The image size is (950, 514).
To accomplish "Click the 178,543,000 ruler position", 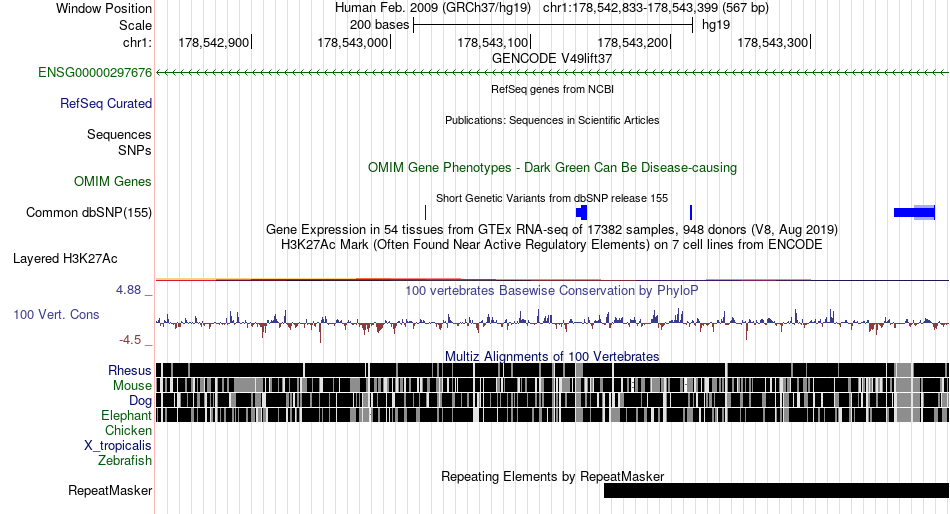I will [x=353, y=42].
